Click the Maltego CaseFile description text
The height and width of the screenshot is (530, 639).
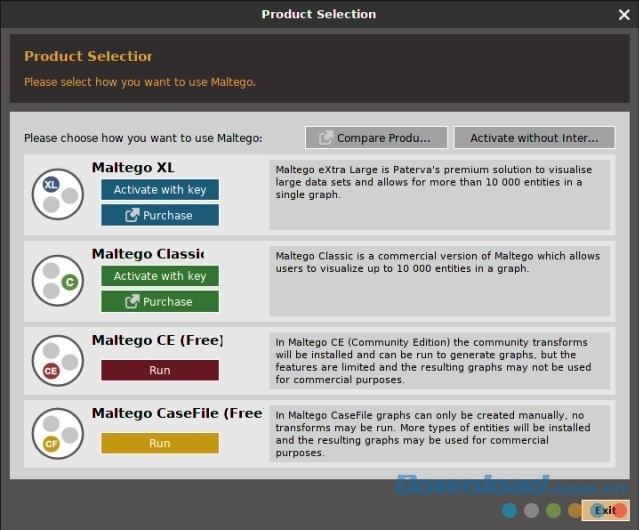click(x=439, y=434)
